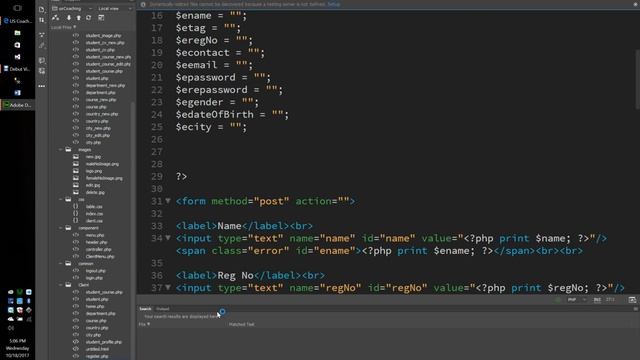Click the Matched Text column header
The width and height of the screenshot is (640, 360).
click(x=241, y=324)
